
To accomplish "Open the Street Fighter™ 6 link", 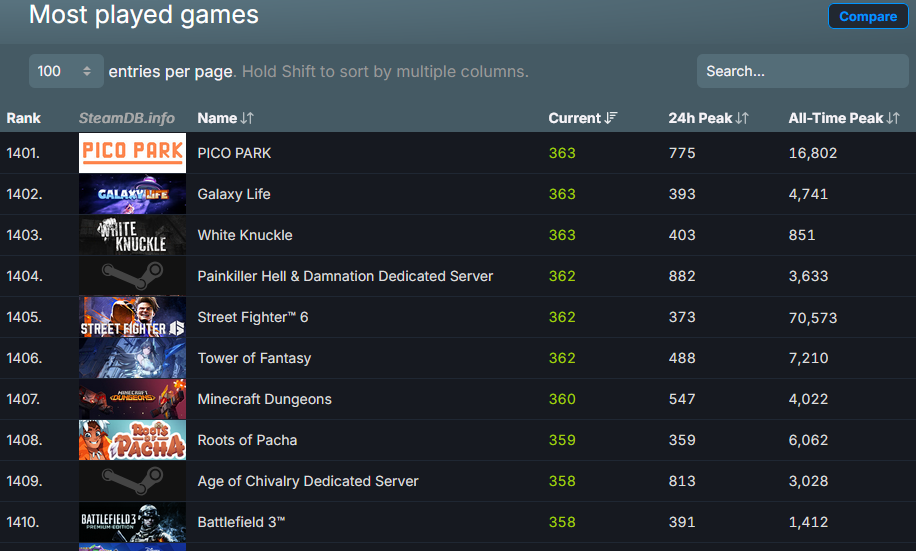I will click(252, 317).
